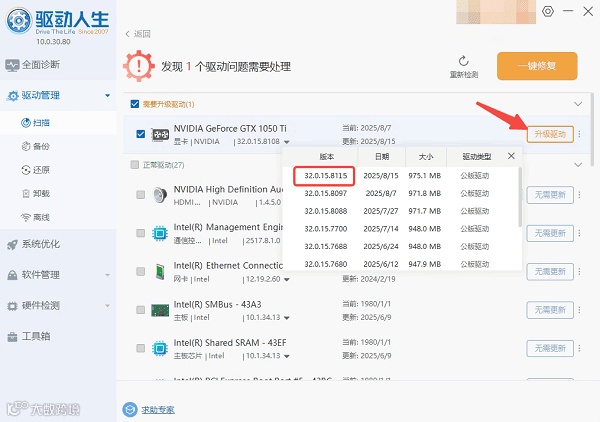Click the Intel Ethernet Connection network card icon
The image size is (600, 422).
[x=160, y=272]
